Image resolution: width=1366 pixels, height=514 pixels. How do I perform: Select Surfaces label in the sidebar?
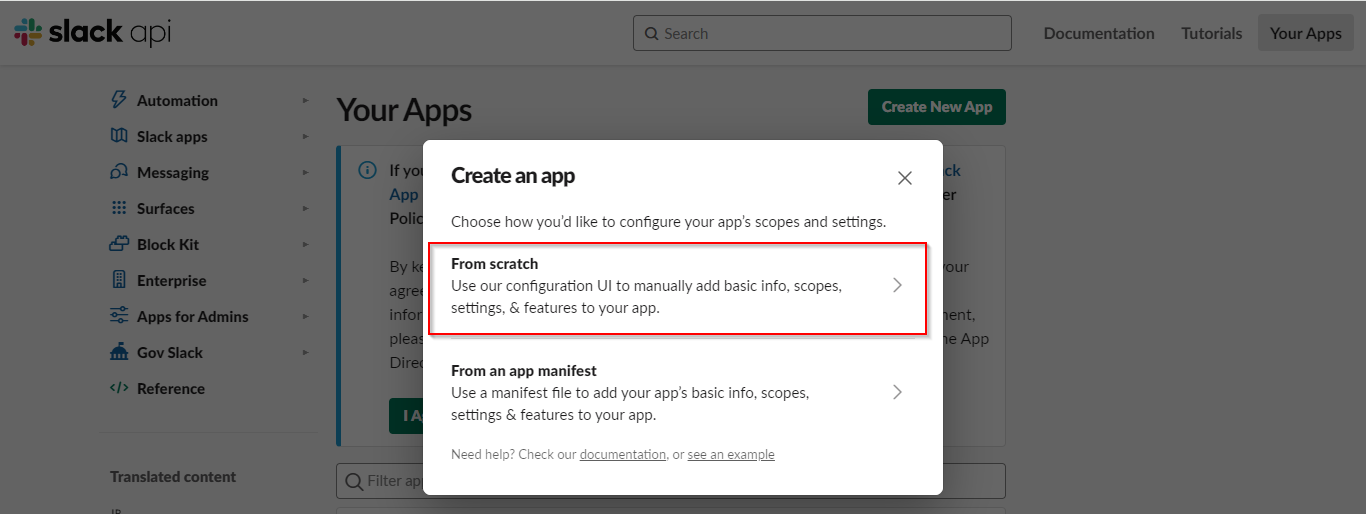pos(166,208)
